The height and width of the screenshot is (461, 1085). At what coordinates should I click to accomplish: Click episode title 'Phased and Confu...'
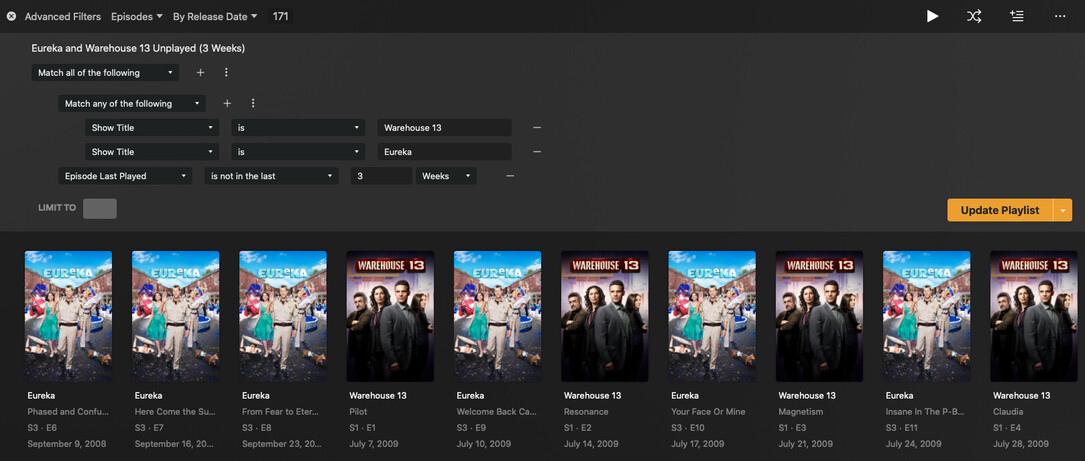[68, 412]
